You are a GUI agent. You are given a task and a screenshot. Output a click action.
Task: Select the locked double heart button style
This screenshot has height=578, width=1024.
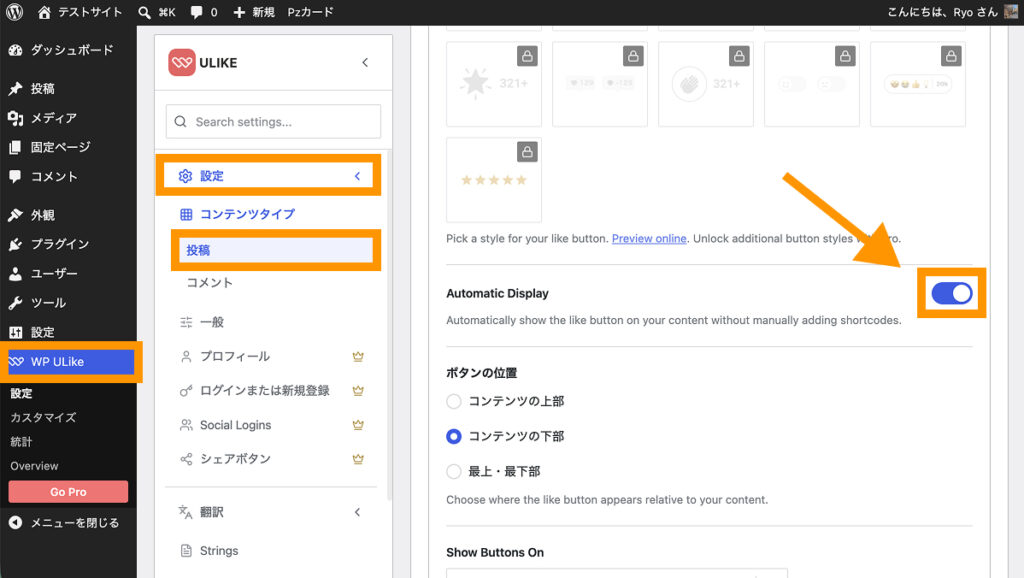coord(600,84)
